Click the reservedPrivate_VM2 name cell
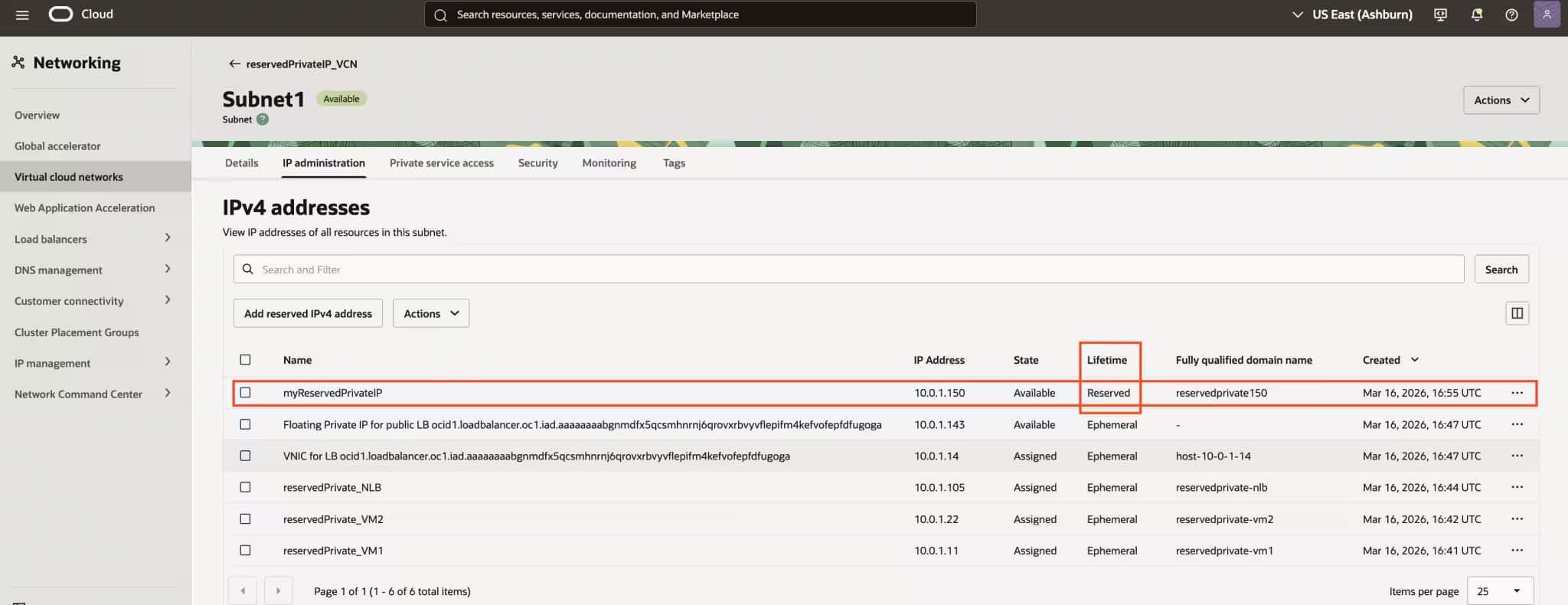Image resolution: width=1568 pixels, height=605 pixels. 333,519
